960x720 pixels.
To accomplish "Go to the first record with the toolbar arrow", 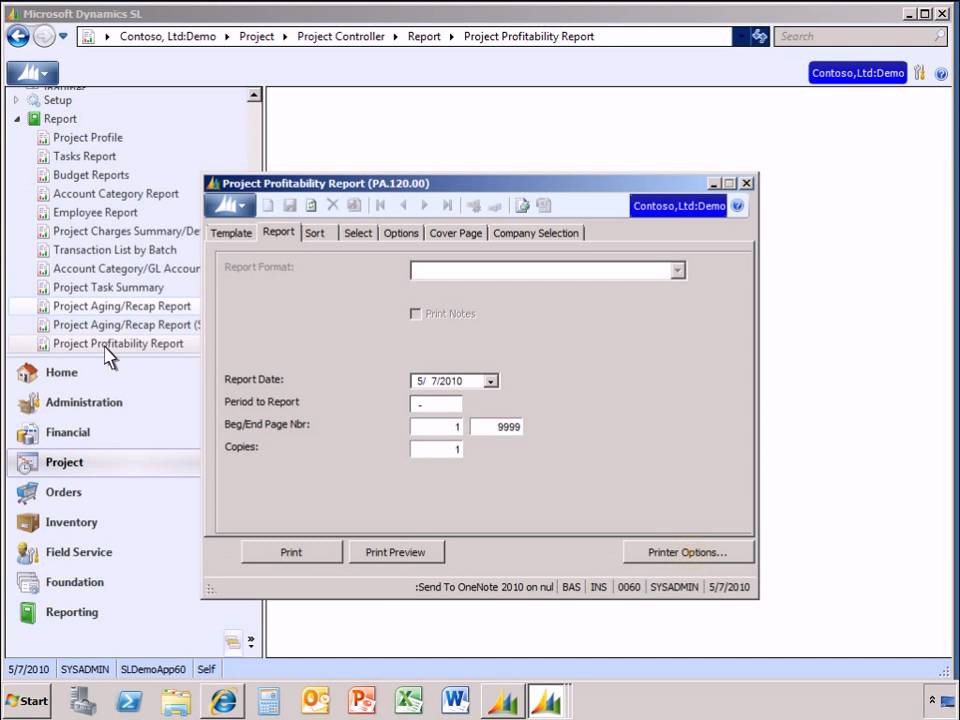I will pos(380,206).
